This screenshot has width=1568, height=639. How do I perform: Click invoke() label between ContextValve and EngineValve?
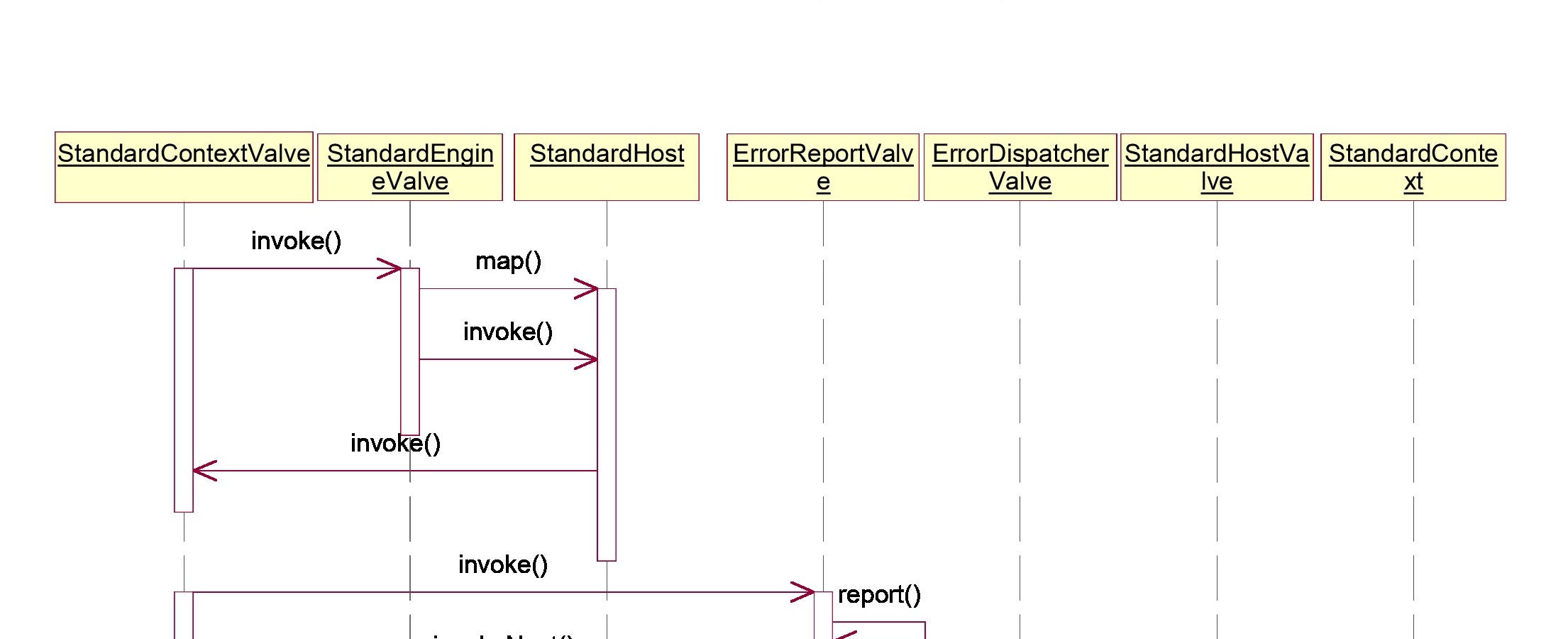click(297, 241)
